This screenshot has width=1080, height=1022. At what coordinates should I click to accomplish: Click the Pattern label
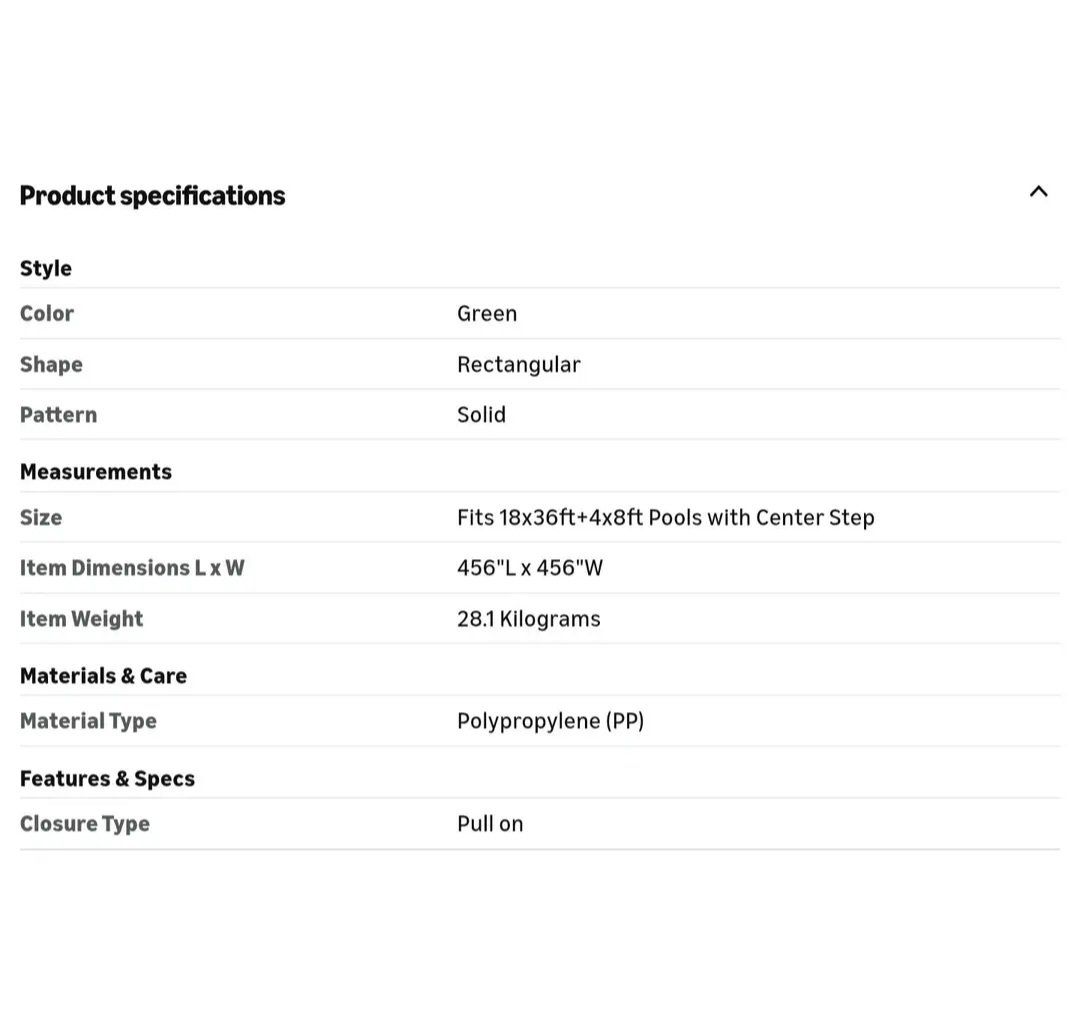coord(58,414)
